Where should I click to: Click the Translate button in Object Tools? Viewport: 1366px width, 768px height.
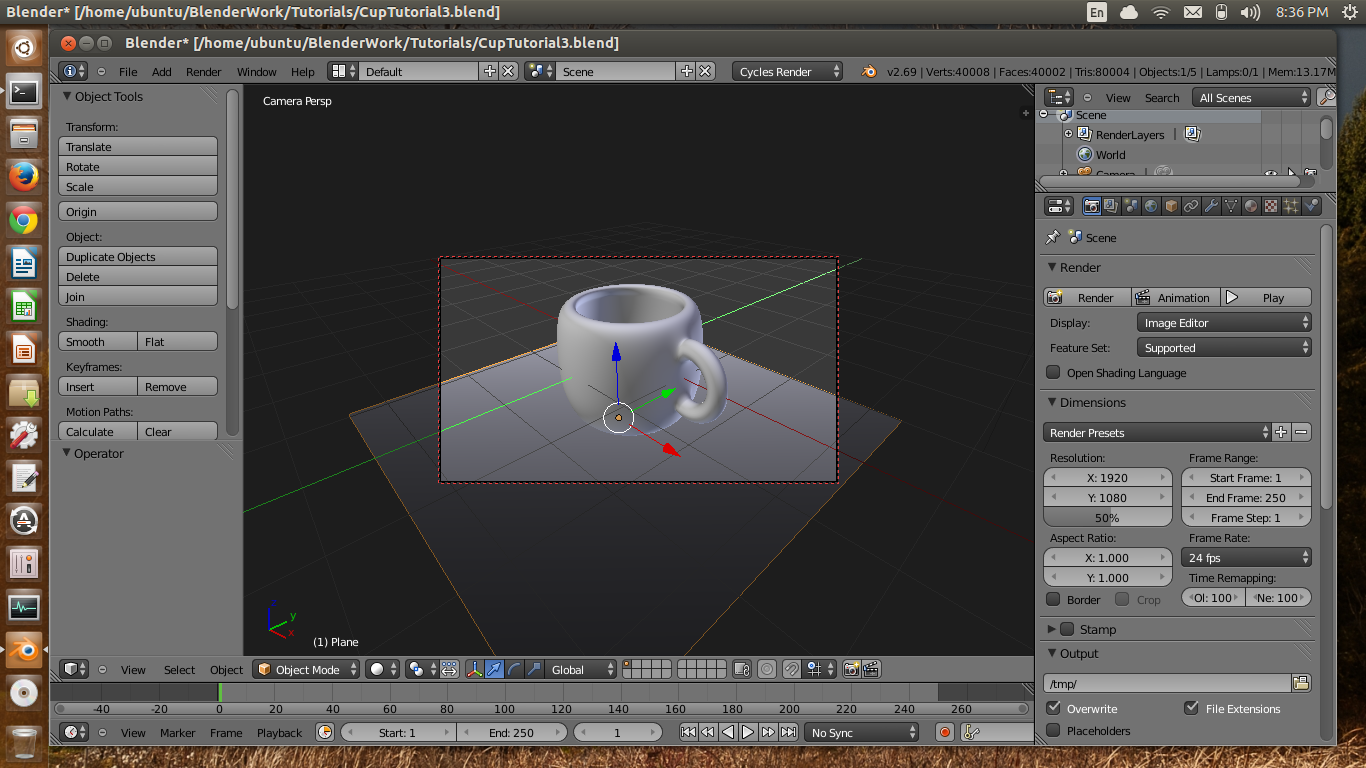click(x=138, y=146)
